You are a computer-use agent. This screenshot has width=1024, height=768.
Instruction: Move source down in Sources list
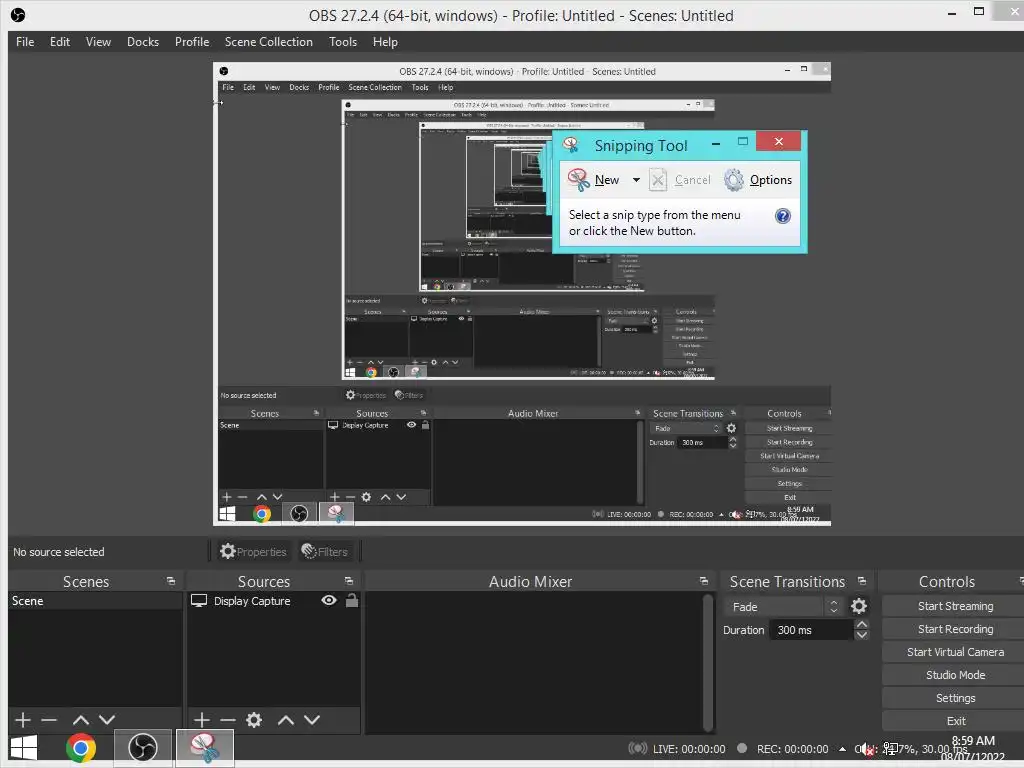(x=312, y=720)
